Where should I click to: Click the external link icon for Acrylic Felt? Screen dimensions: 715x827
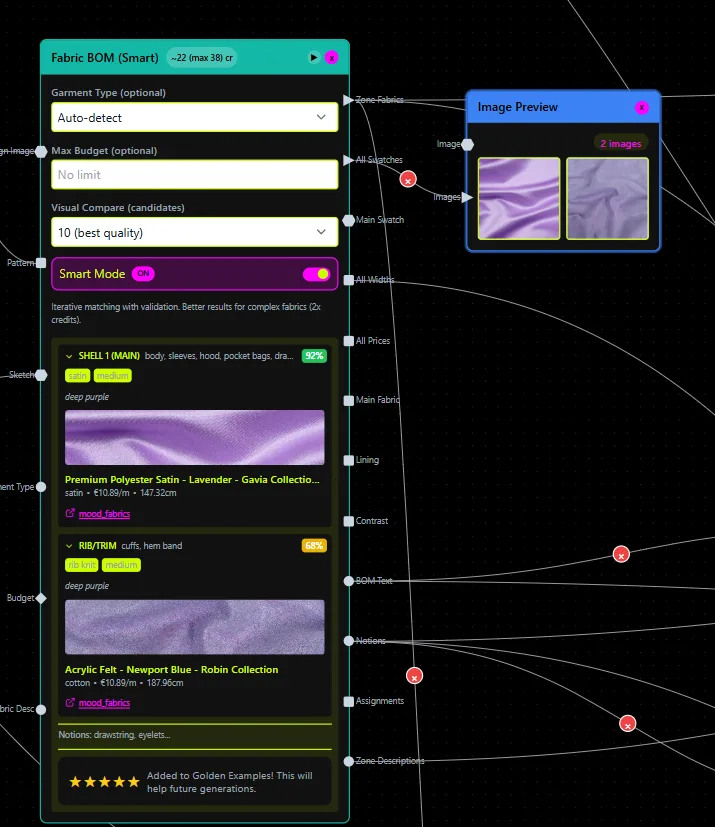pos(70,703)
